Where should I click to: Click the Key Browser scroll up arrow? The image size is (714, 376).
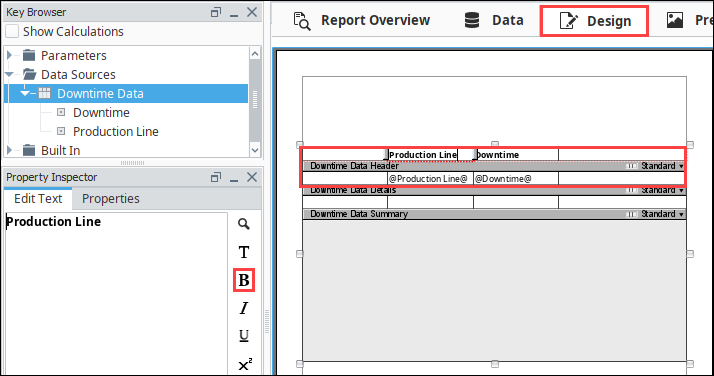coord(255,54)
